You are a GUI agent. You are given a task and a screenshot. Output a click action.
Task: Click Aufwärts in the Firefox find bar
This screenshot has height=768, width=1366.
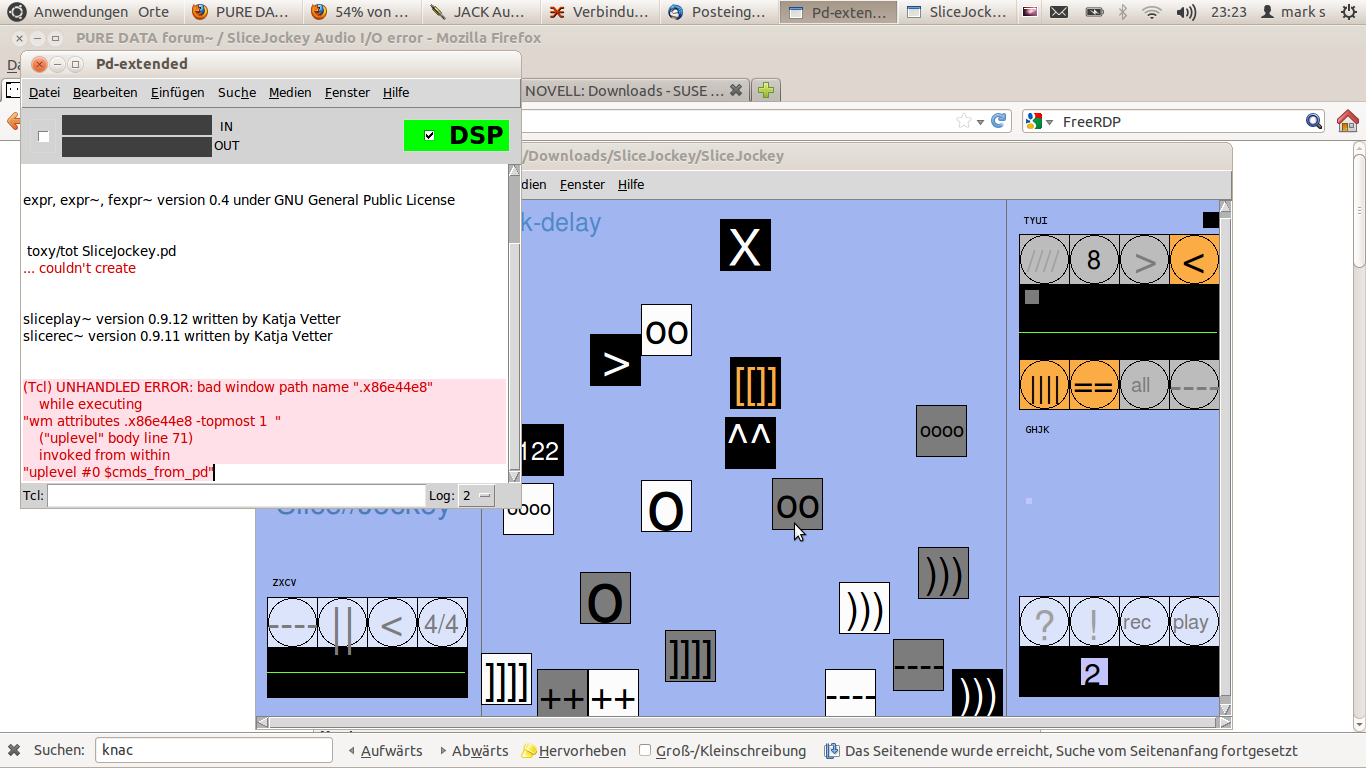click(385, 751)
